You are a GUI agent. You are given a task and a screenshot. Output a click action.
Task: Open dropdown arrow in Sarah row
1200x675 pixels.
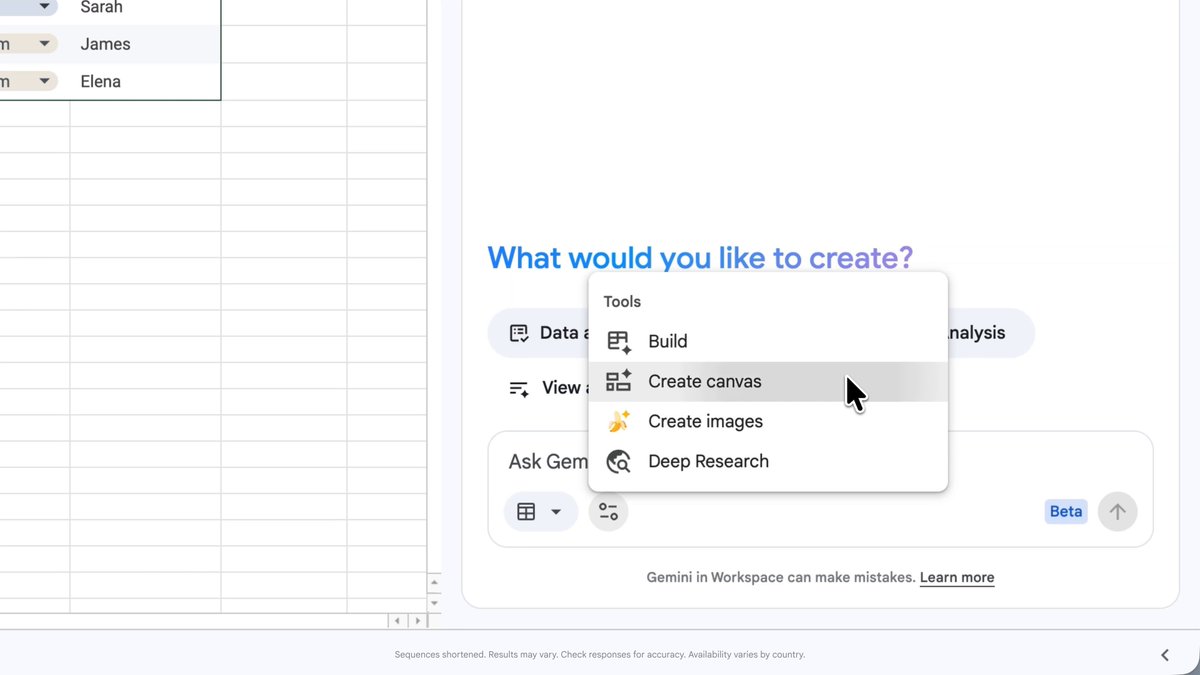pyautogui.click(x=44, y=7)
